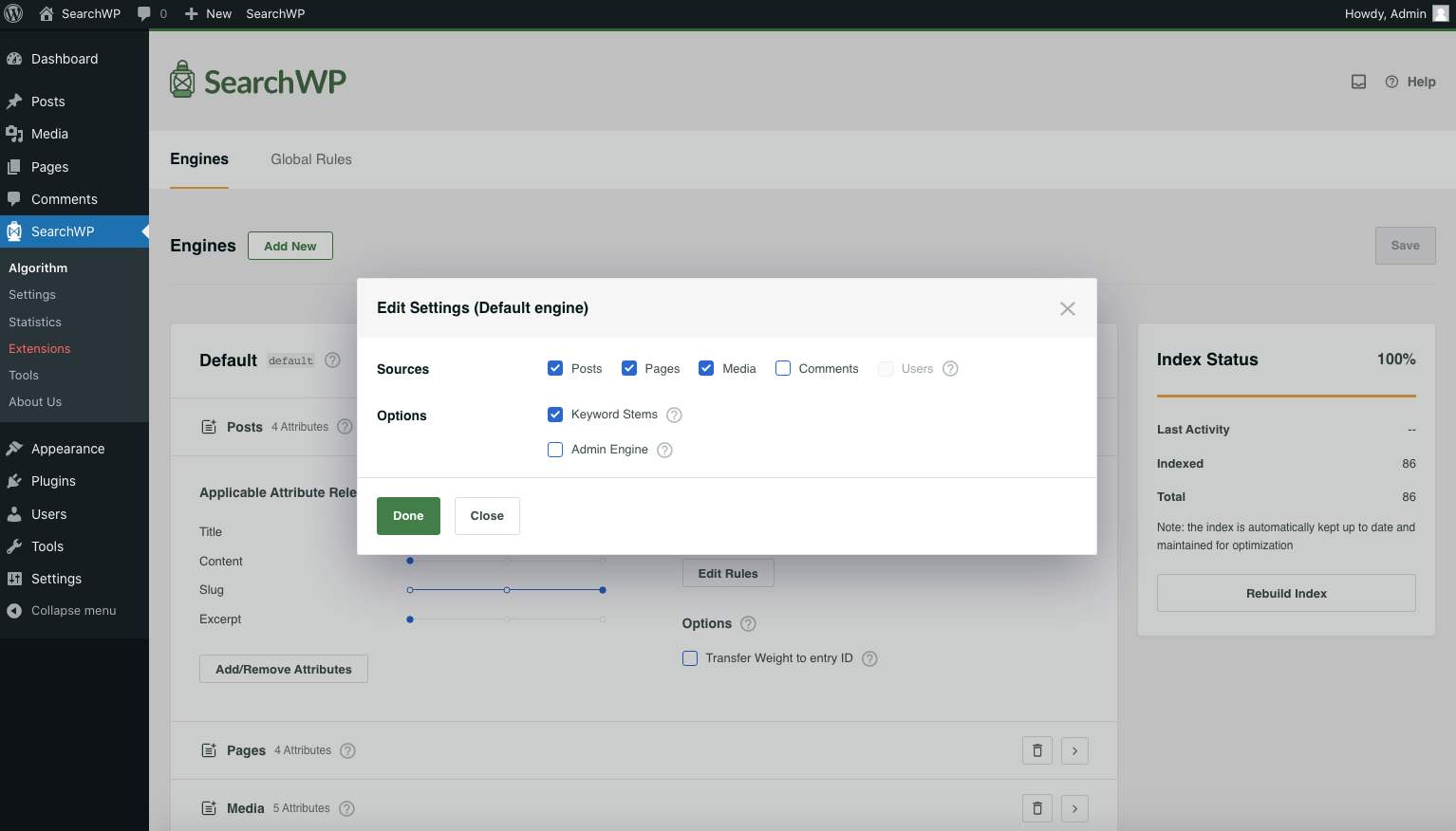Toggle the Keyword Stems option
The image size is (1456, 831).
click(555, 415)
